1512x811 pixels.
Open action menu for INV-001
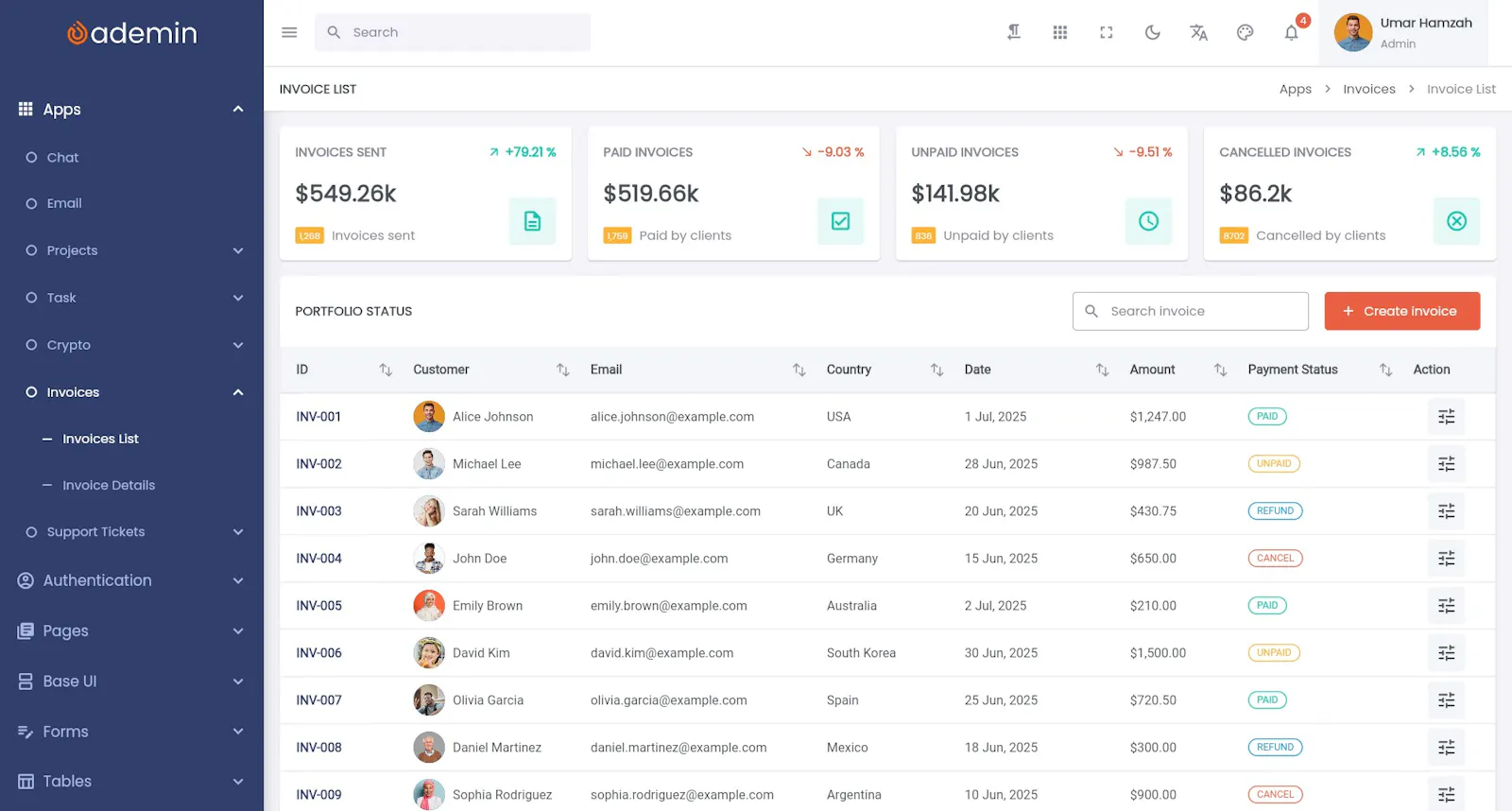pos(1446,417)
